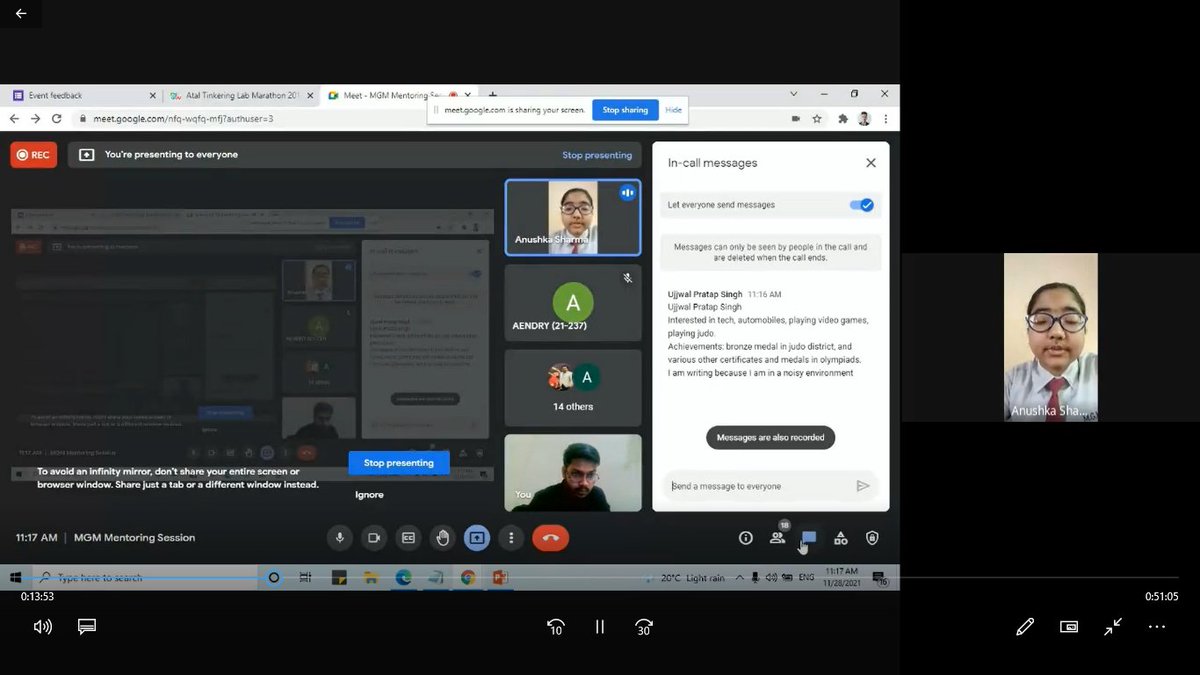Select Anushka Sharma's video tile
This screenshot has height=675, width=1200.
pos(573,218)
